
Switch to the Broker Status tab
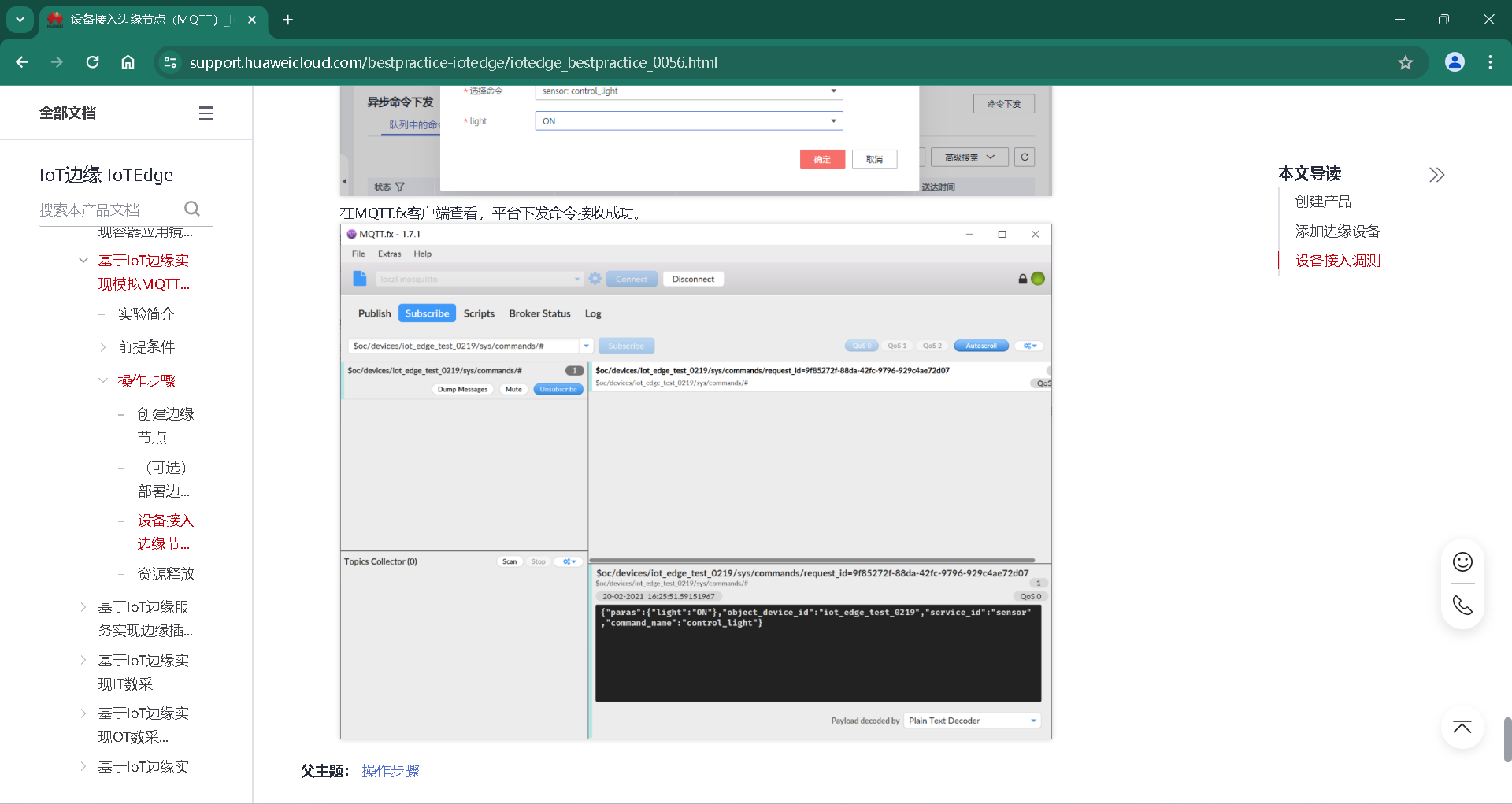coord(539,313)
